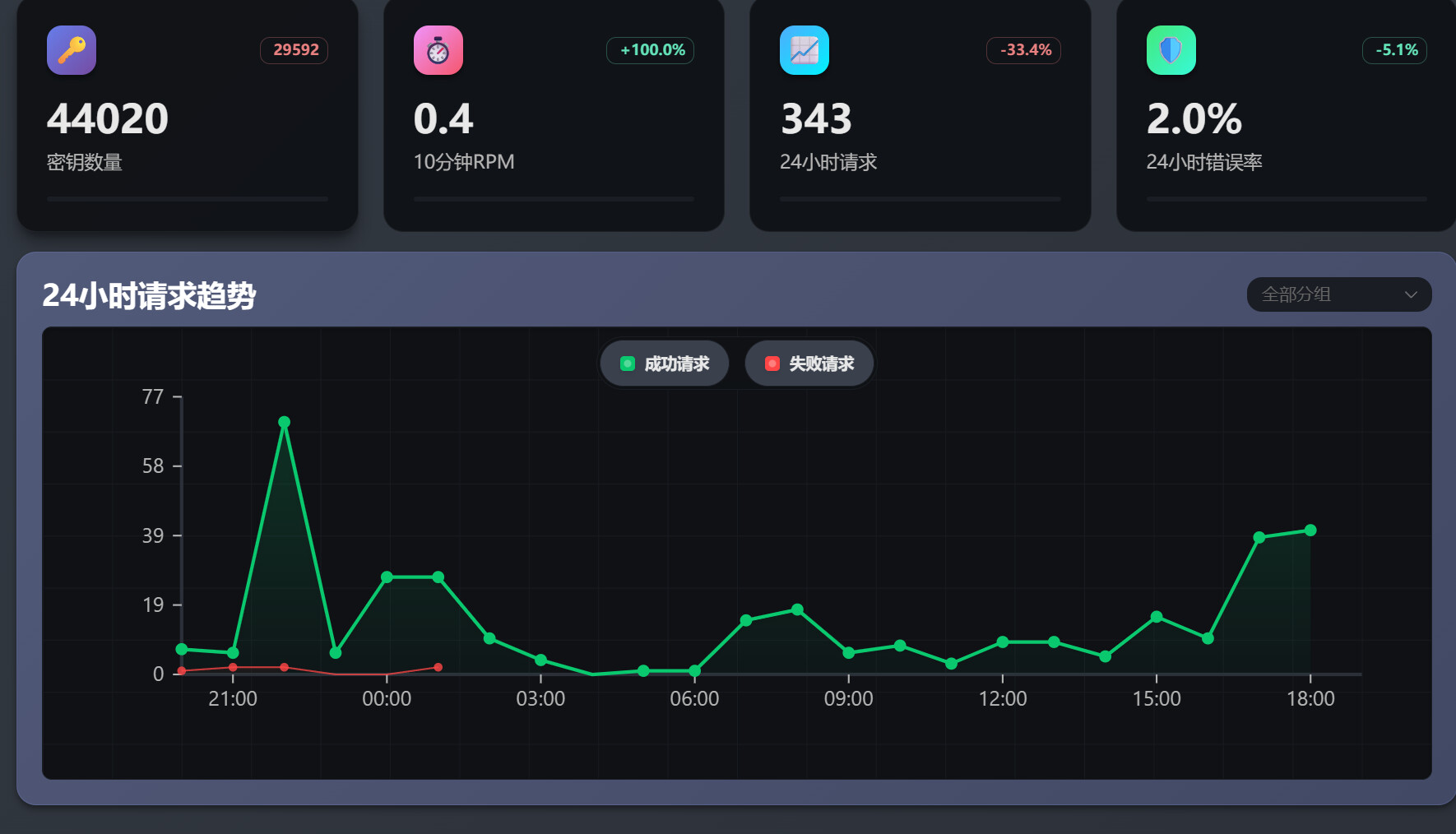Image resolution: width=1456 pixels, height=834 pixels.
Task: Click the 44020 key count value
Action: [108, 118]
